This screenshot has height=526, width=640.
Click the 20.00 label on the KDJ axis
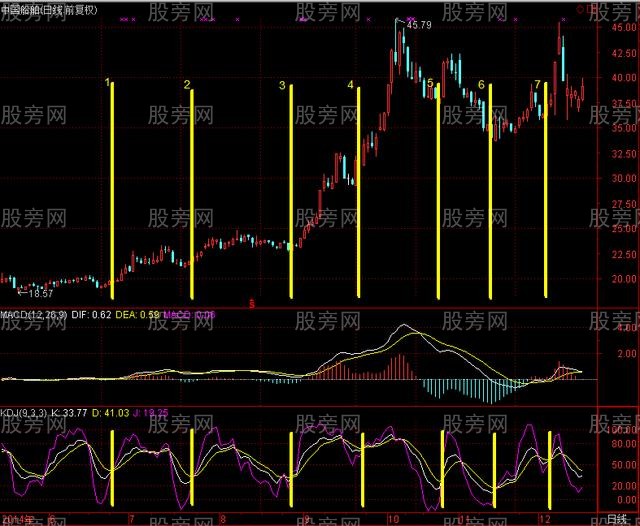click(x=624, y=486)
